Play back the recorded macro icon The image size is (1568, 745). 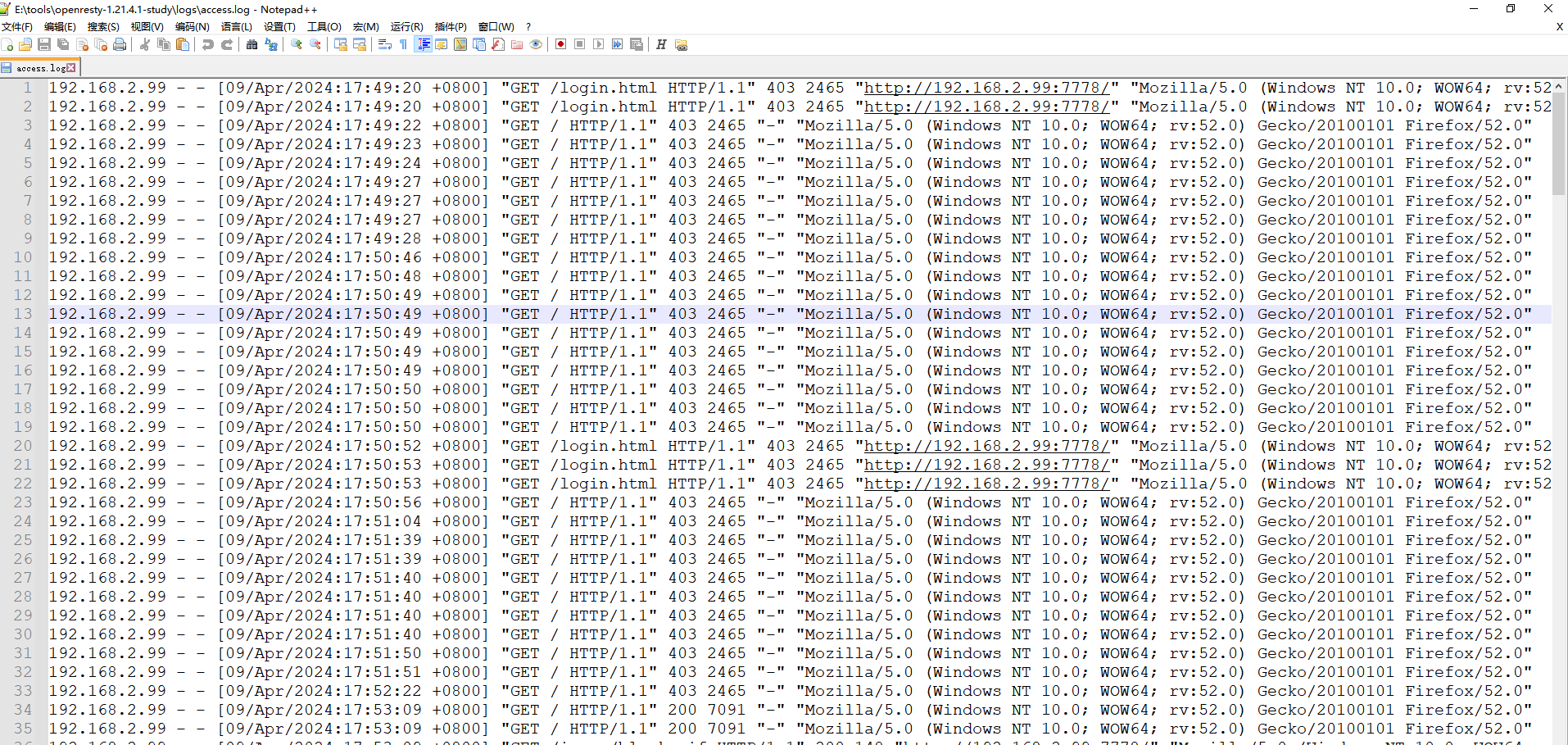tap(599, 44)
